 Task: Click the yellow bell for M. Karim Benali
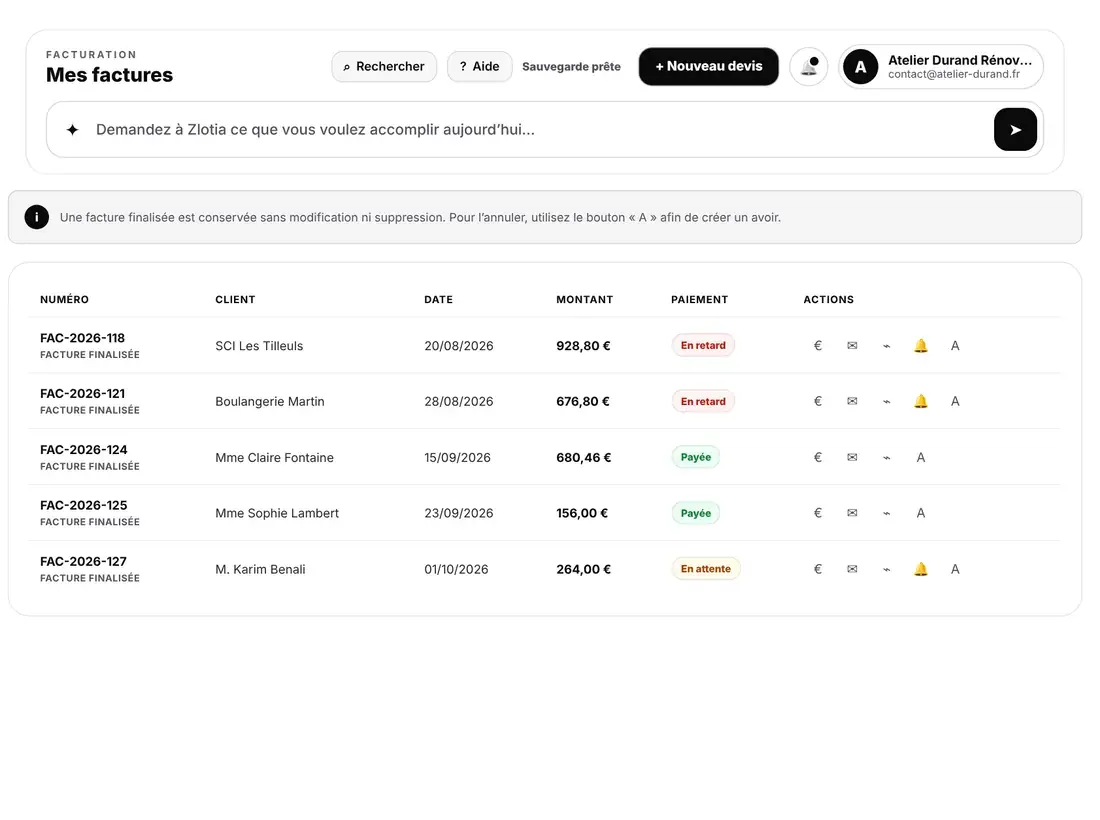pos(920,569)
